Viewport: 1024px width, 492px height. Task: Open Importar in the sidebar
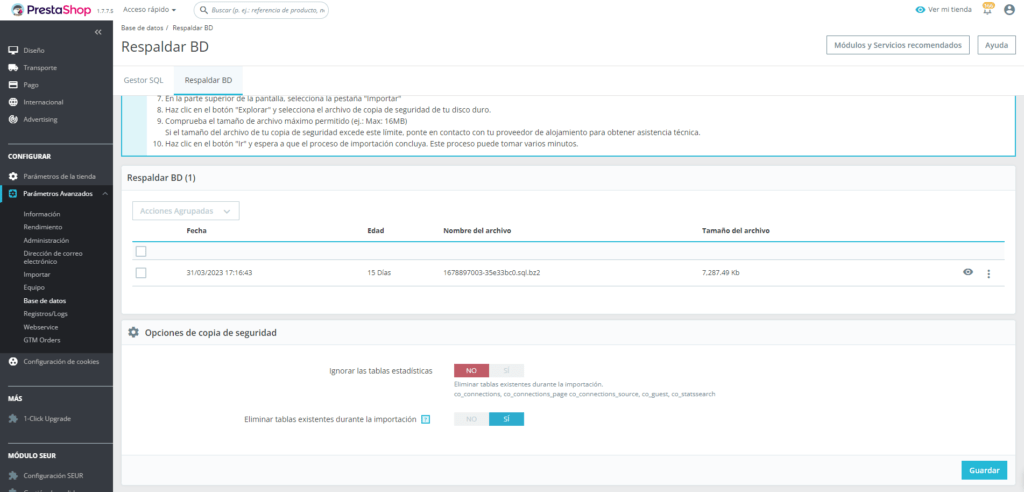pyautogui.click(x=37, y=274)
